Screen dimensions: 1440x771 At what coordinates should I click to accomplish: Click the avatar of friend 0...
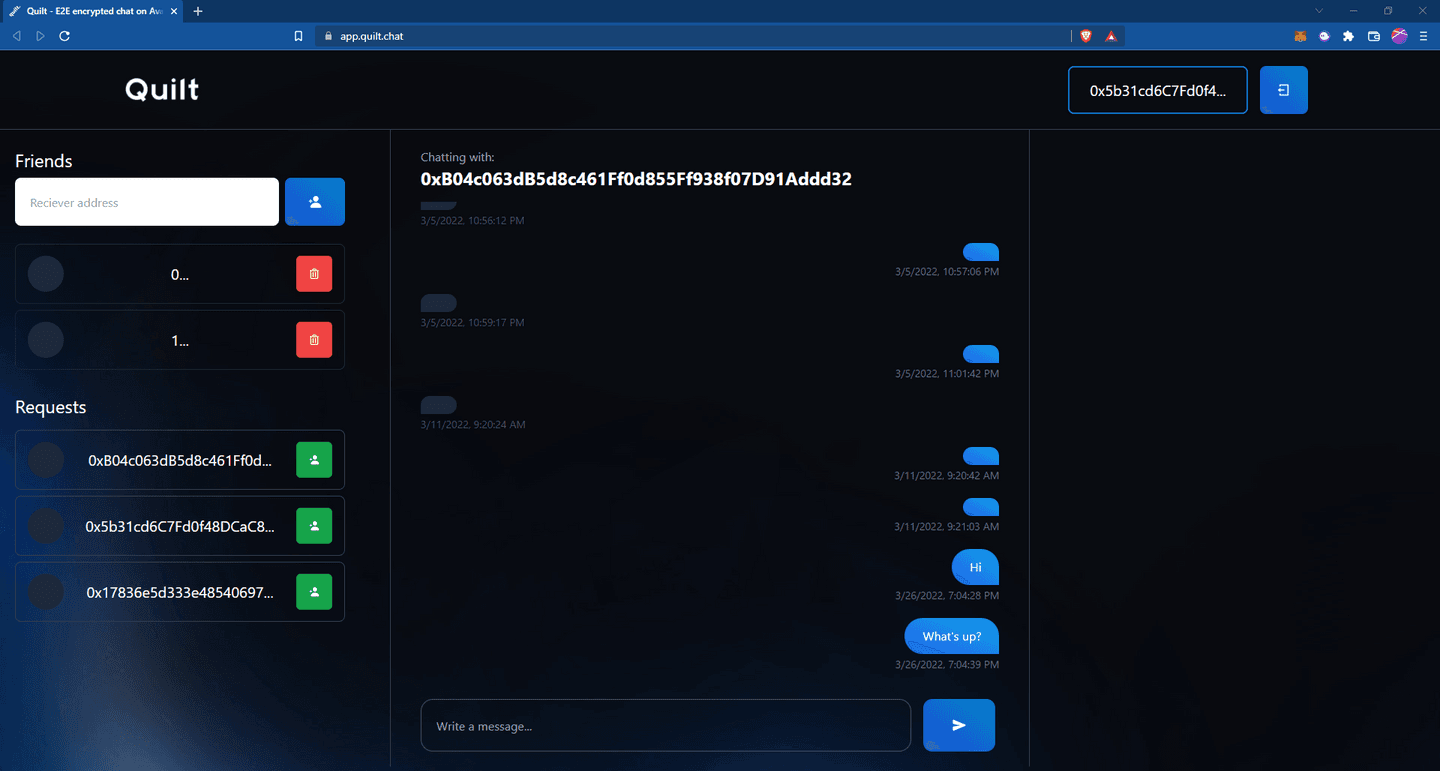click(x=46, y=274)
